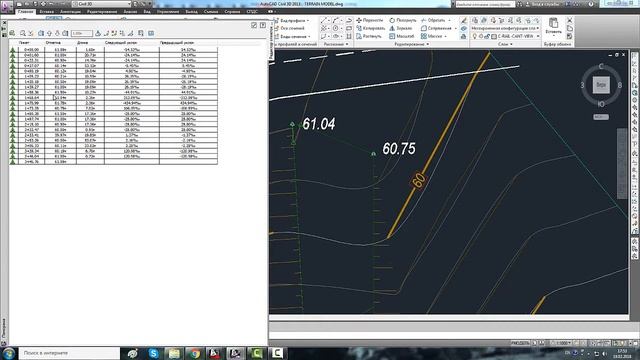Open the Виды сечений dropdown
The width and height of the screenshot is (640, 360).
click(293, 36)
